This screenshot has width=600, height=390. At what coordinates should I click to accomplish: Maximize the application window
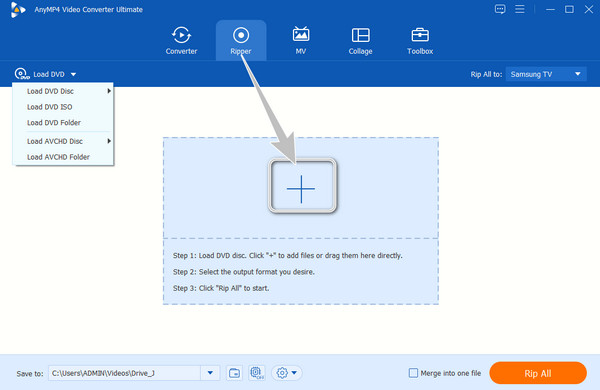(569, 9)
